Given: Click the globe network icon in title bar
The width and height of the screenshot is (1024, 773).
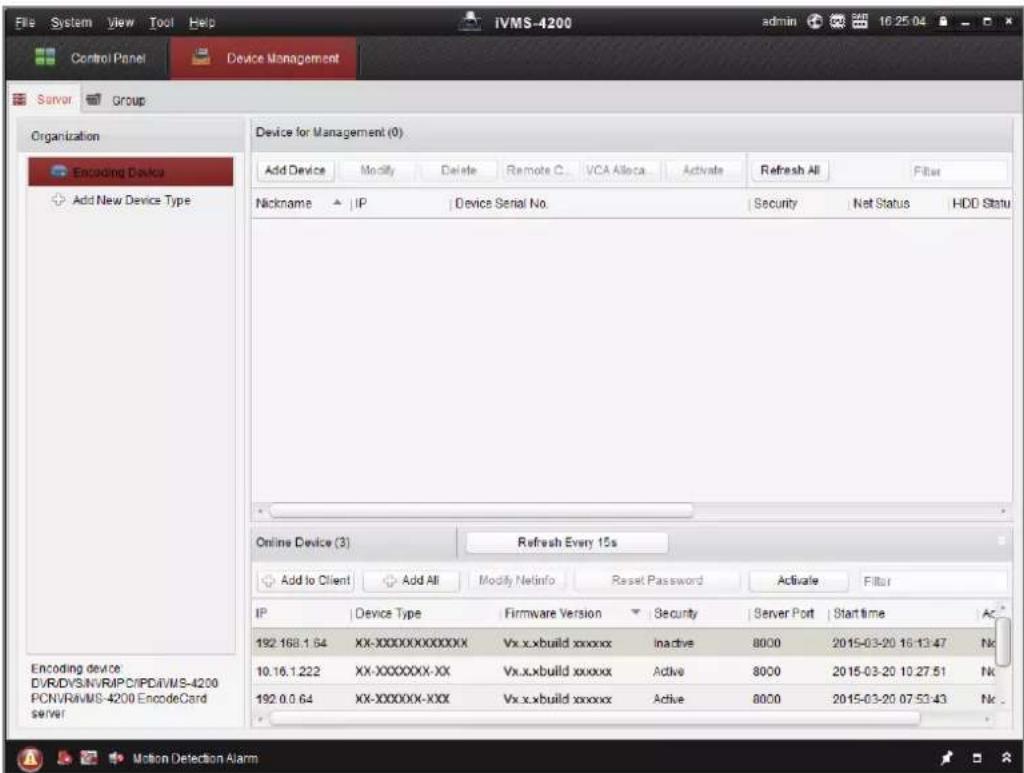Looking at the screenshot, I should tap(814, 22).
